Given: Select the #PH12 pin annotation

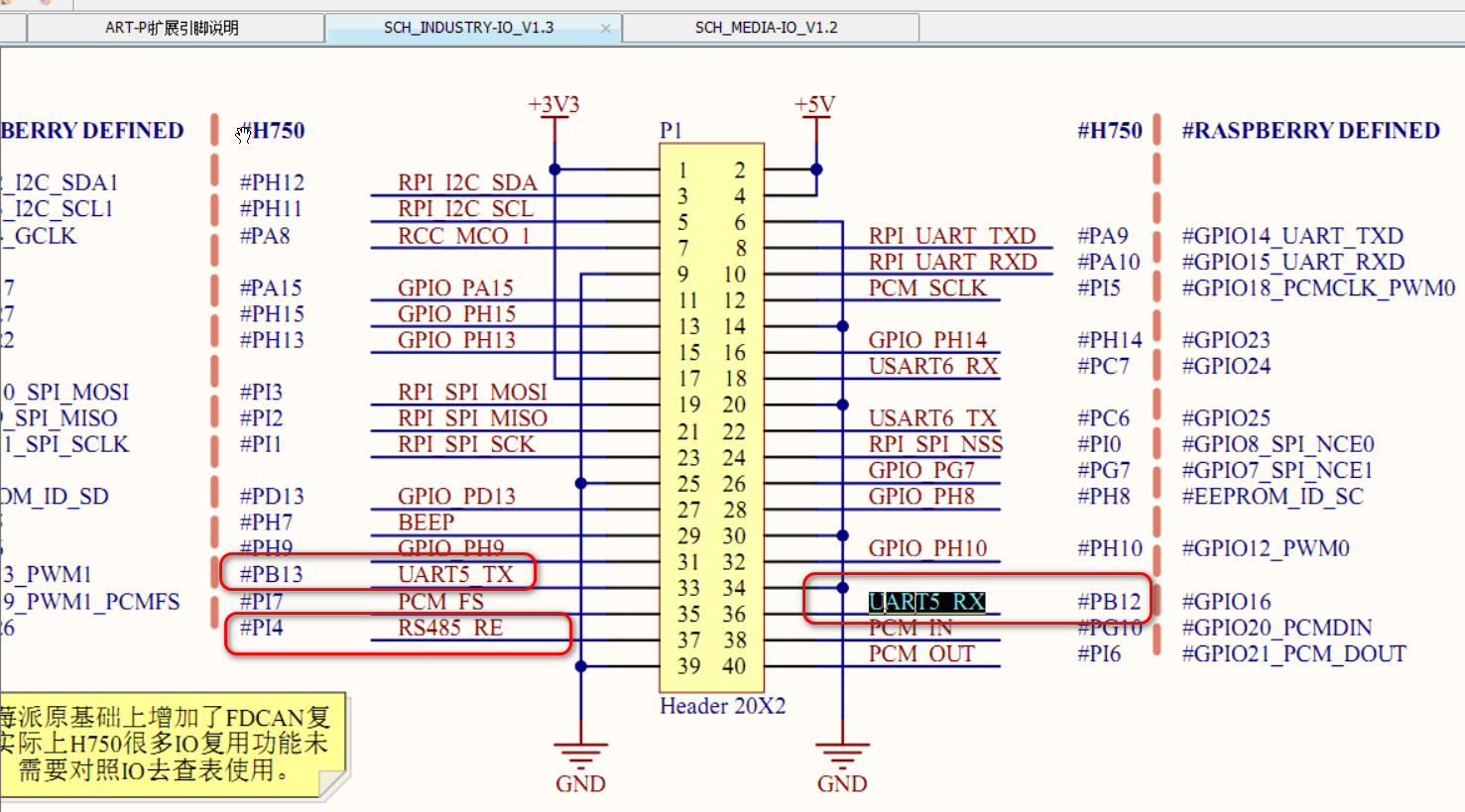Looking at the screenshot, I should pyautogui.click(x=272, y=182).
